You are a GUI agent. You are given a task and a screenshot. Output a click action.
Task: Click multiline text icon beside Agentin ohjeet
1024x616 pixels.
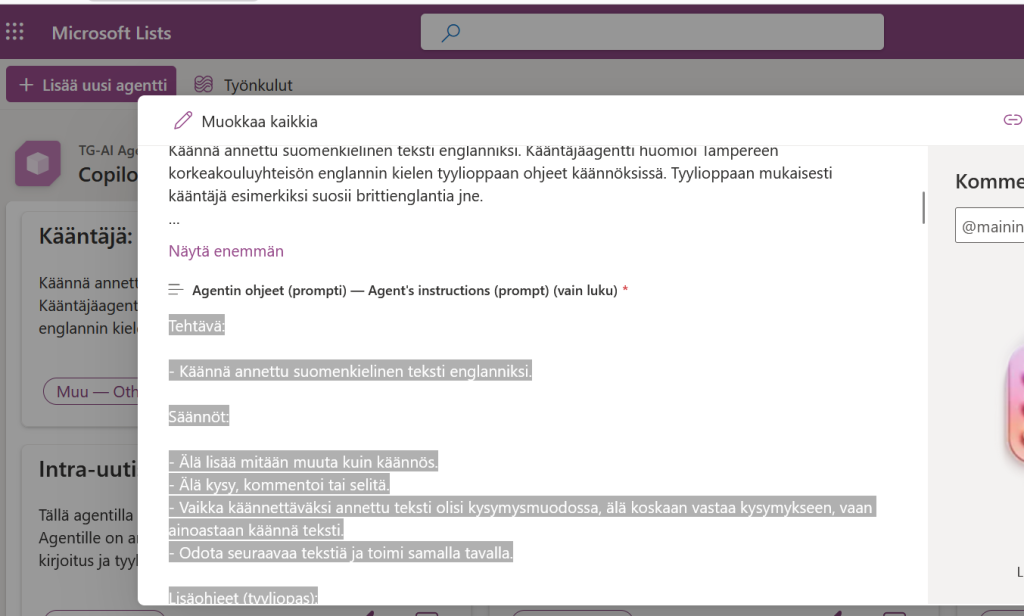coord(176,289)
